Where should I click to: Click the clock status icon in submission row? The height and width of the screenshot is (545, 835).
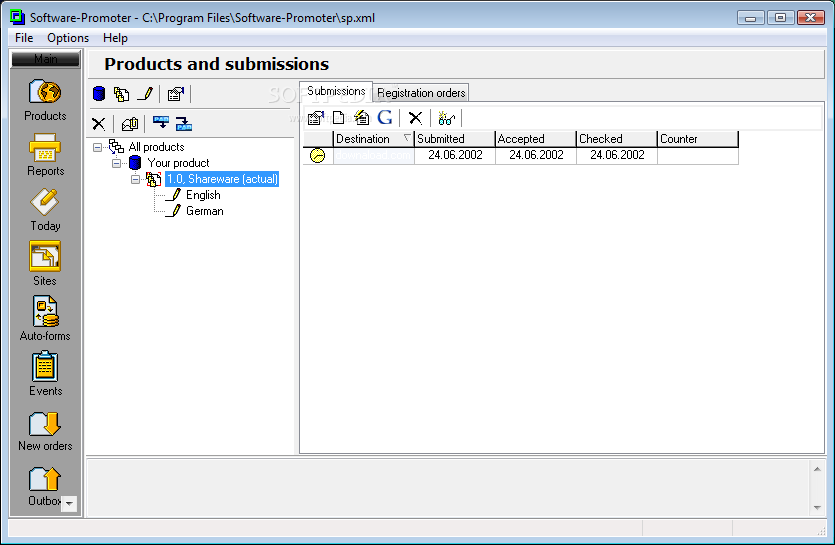pos(317,156)
